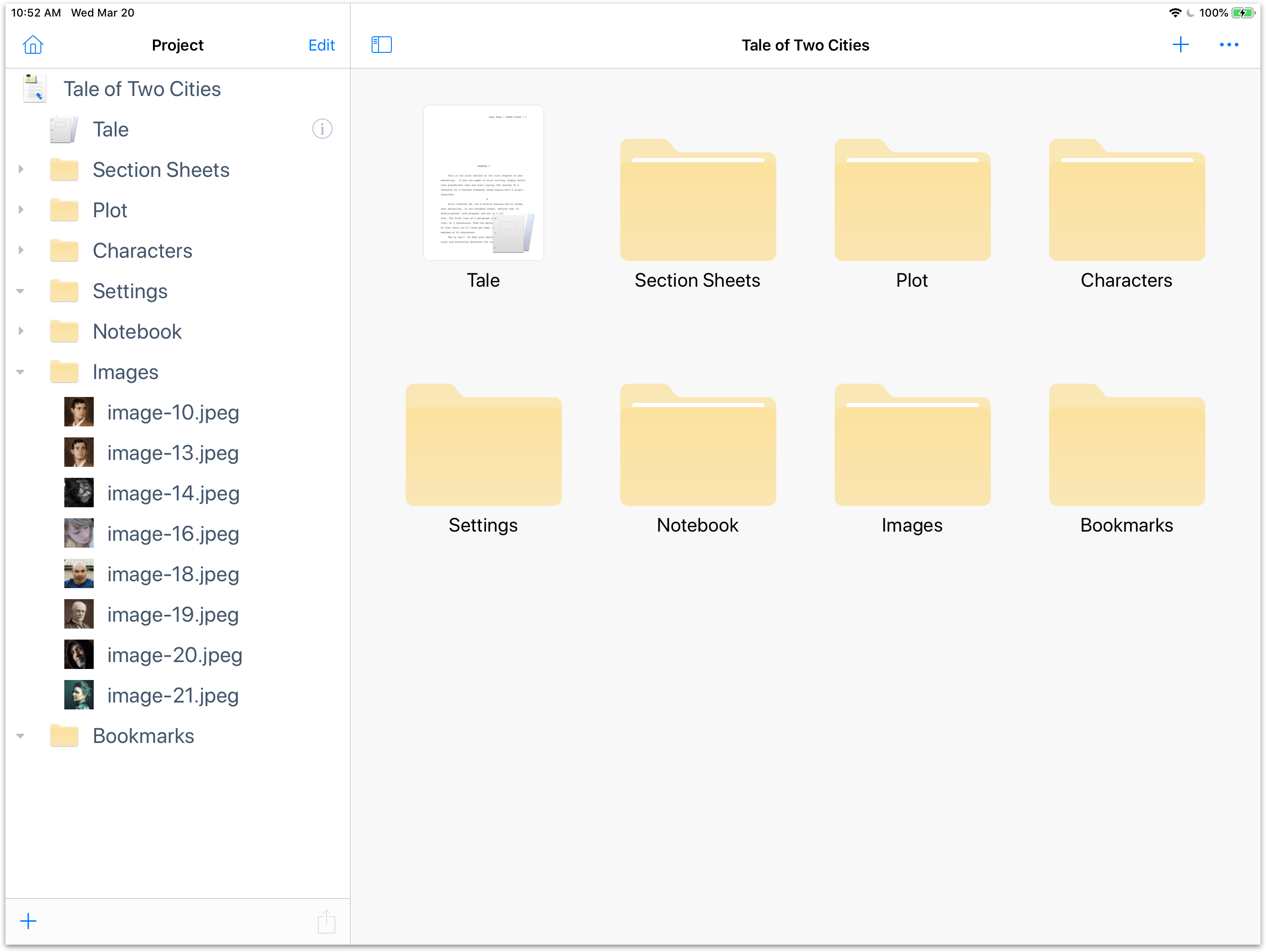
Task: Add item using sidebar bottom plus
Action: 28,920
